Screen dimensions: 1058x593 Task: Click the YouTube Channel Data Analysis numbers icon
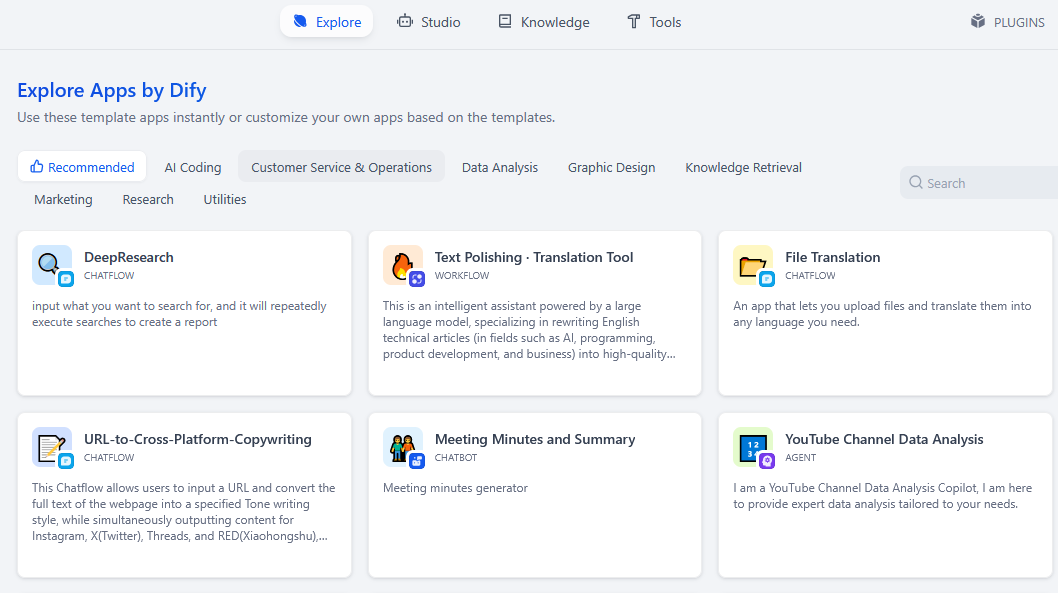click(753, 447)
